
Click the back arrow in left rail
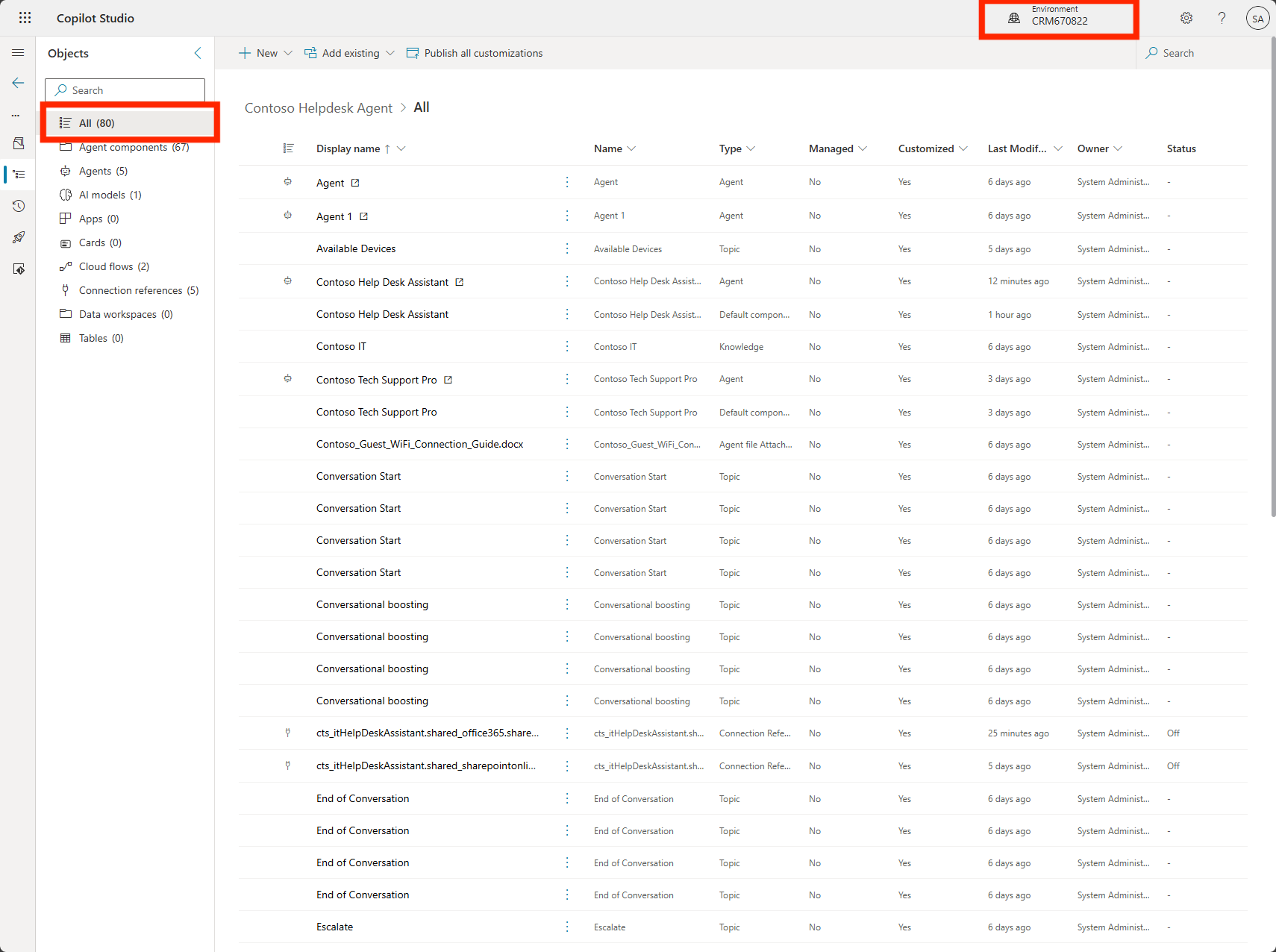(18, 83)
